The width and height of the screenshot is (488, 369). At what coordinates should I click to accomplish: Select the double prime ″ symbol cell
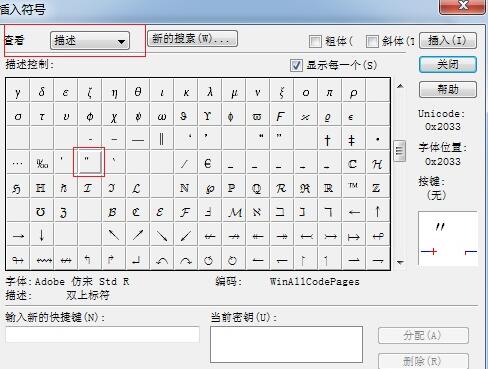pos(89,162)
